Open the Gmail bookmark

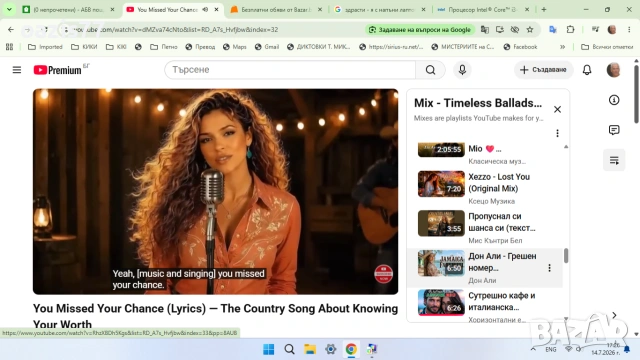(267, 47)
